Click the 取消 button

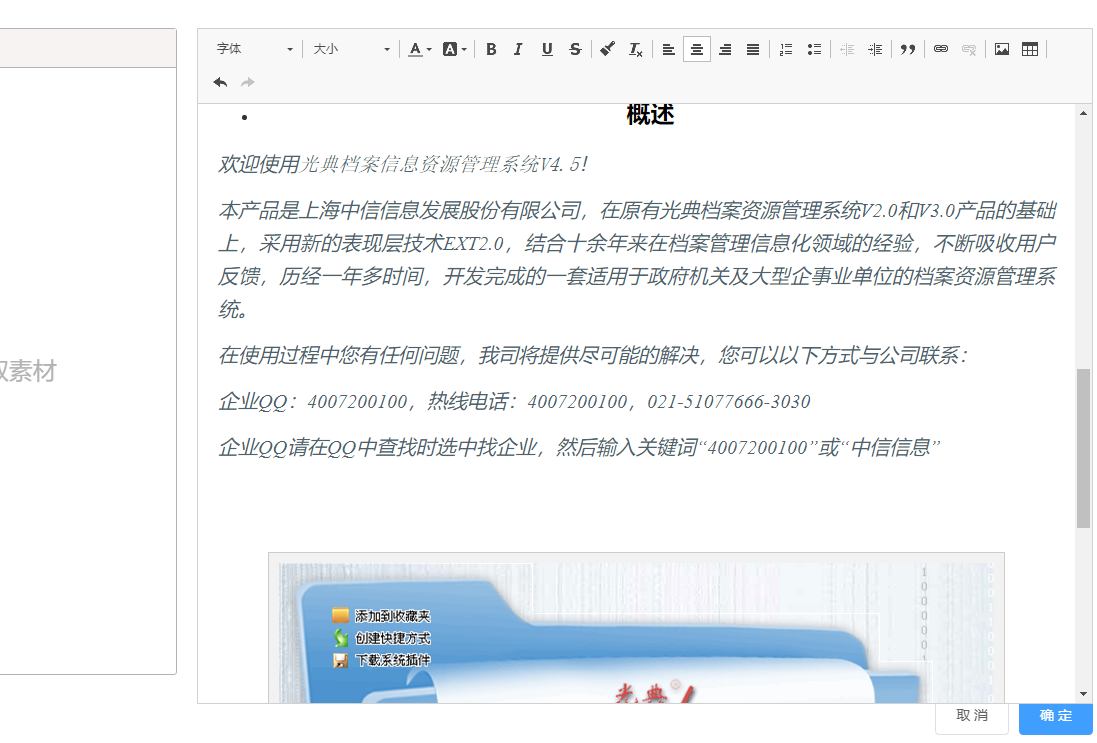click(972, 716)
